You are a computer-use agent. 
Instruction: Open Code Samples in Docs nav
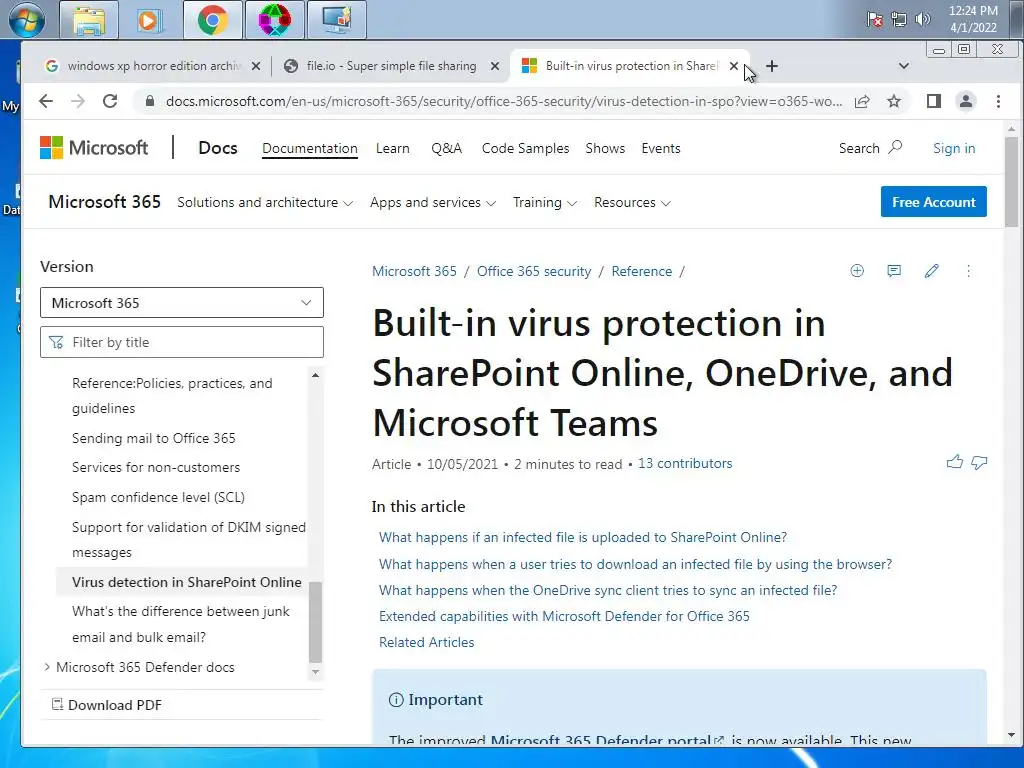(x=525, y=148)
